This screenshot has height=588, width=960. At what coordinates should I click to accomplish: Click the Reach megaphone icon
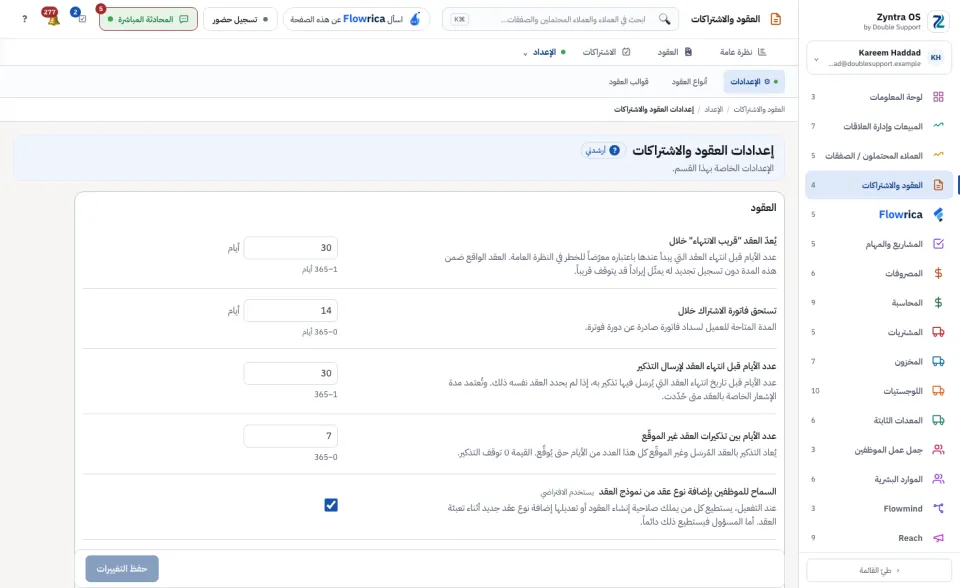click(938, 538)
